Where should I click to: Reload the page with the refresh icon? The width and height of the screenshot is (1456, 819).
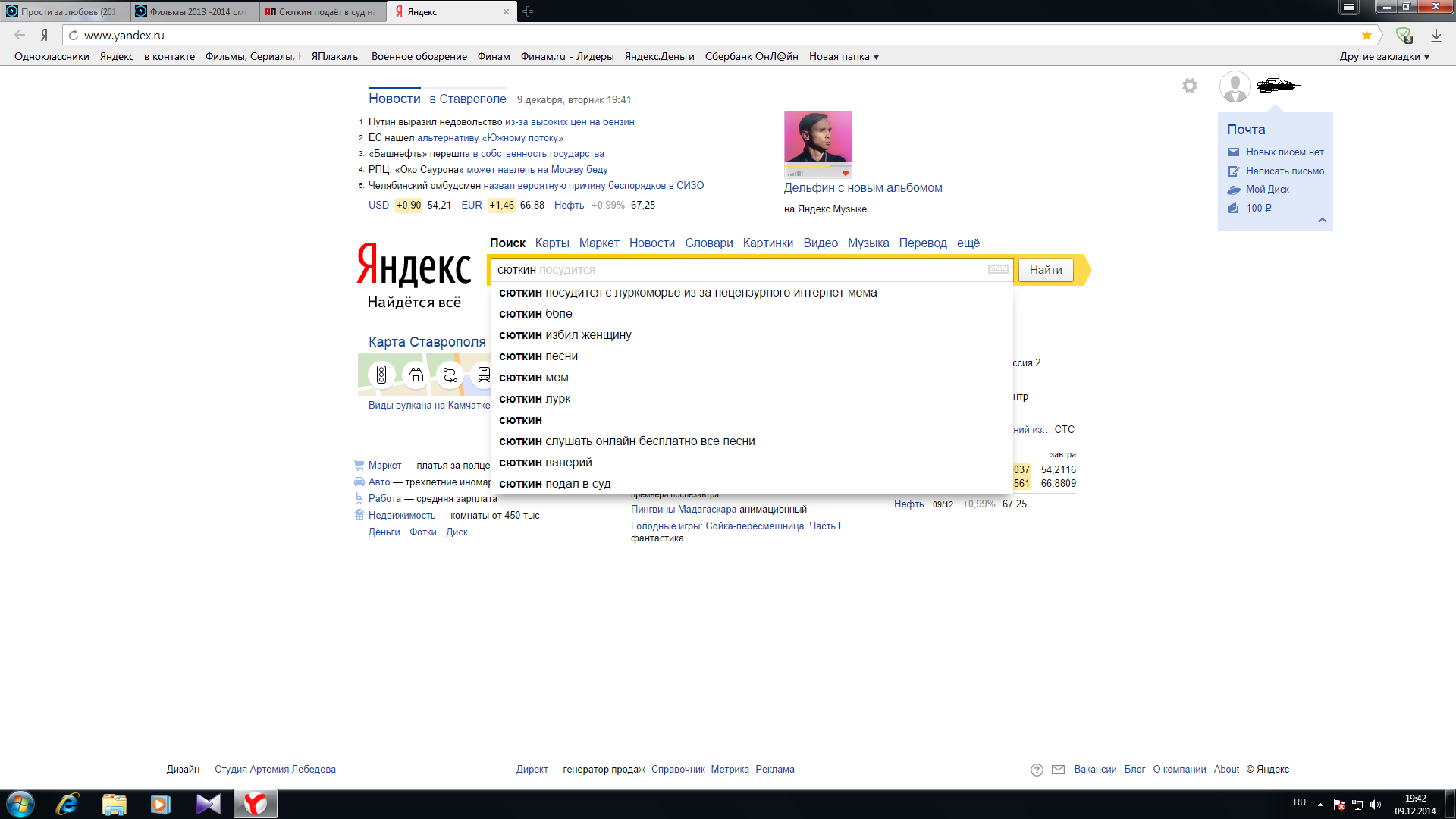(74, 35)
